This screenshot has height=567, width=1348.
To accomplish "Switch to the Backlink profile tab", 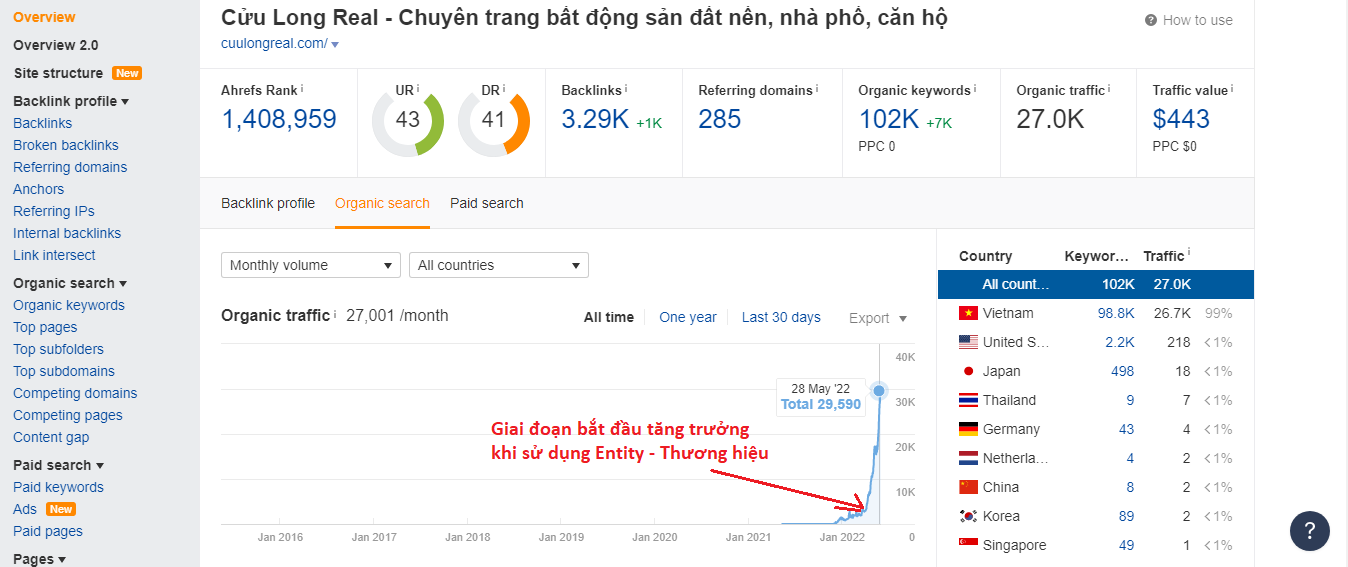I will click(268, 203).
